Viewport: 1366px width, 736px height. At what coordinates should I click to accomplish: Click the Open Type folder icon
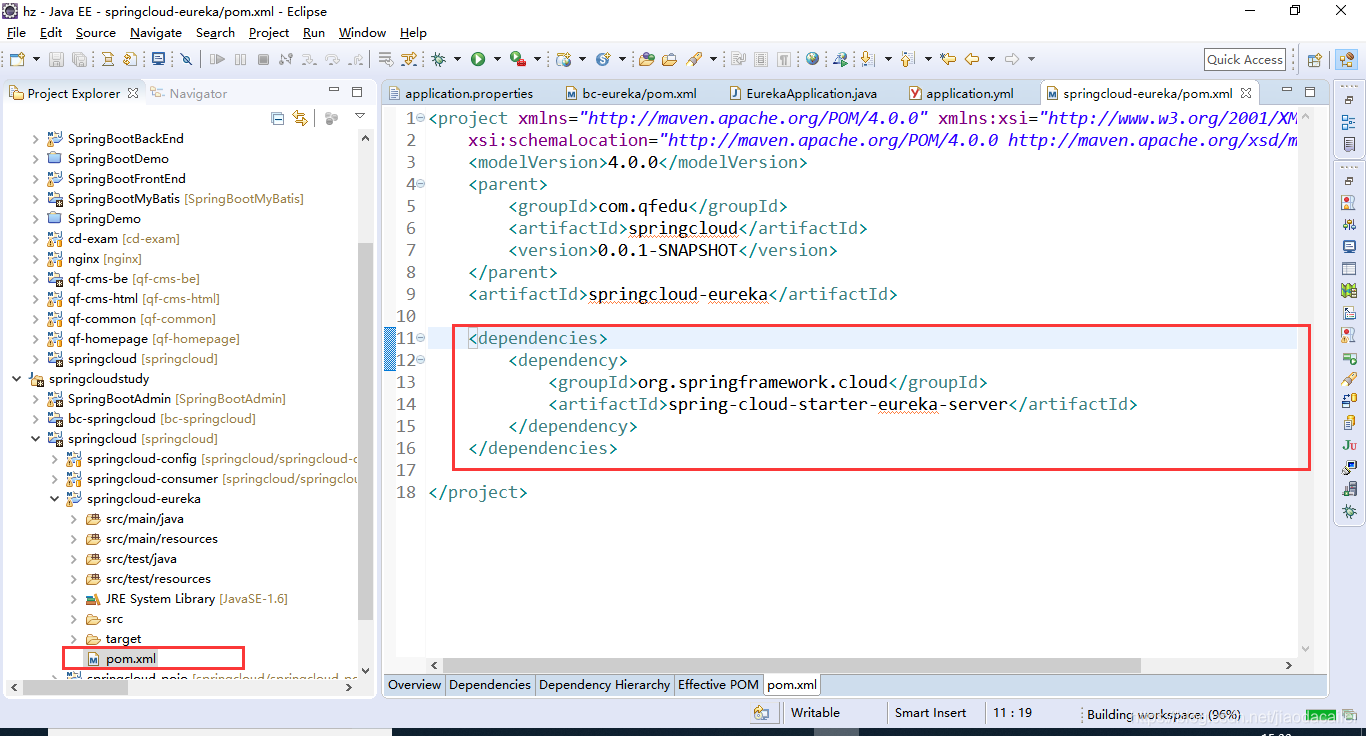[x=646, y=59]
